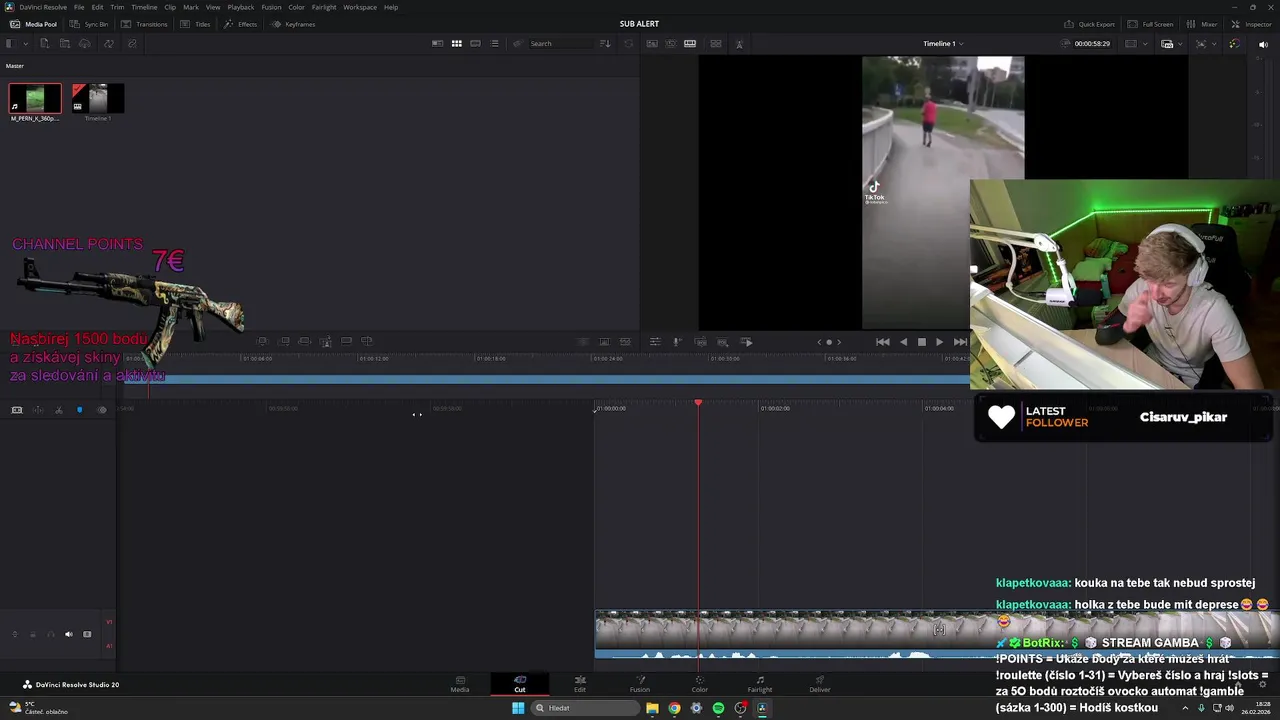Open the File menu
The width and height of the screenshot is (1280, 720).
point(79,7)
